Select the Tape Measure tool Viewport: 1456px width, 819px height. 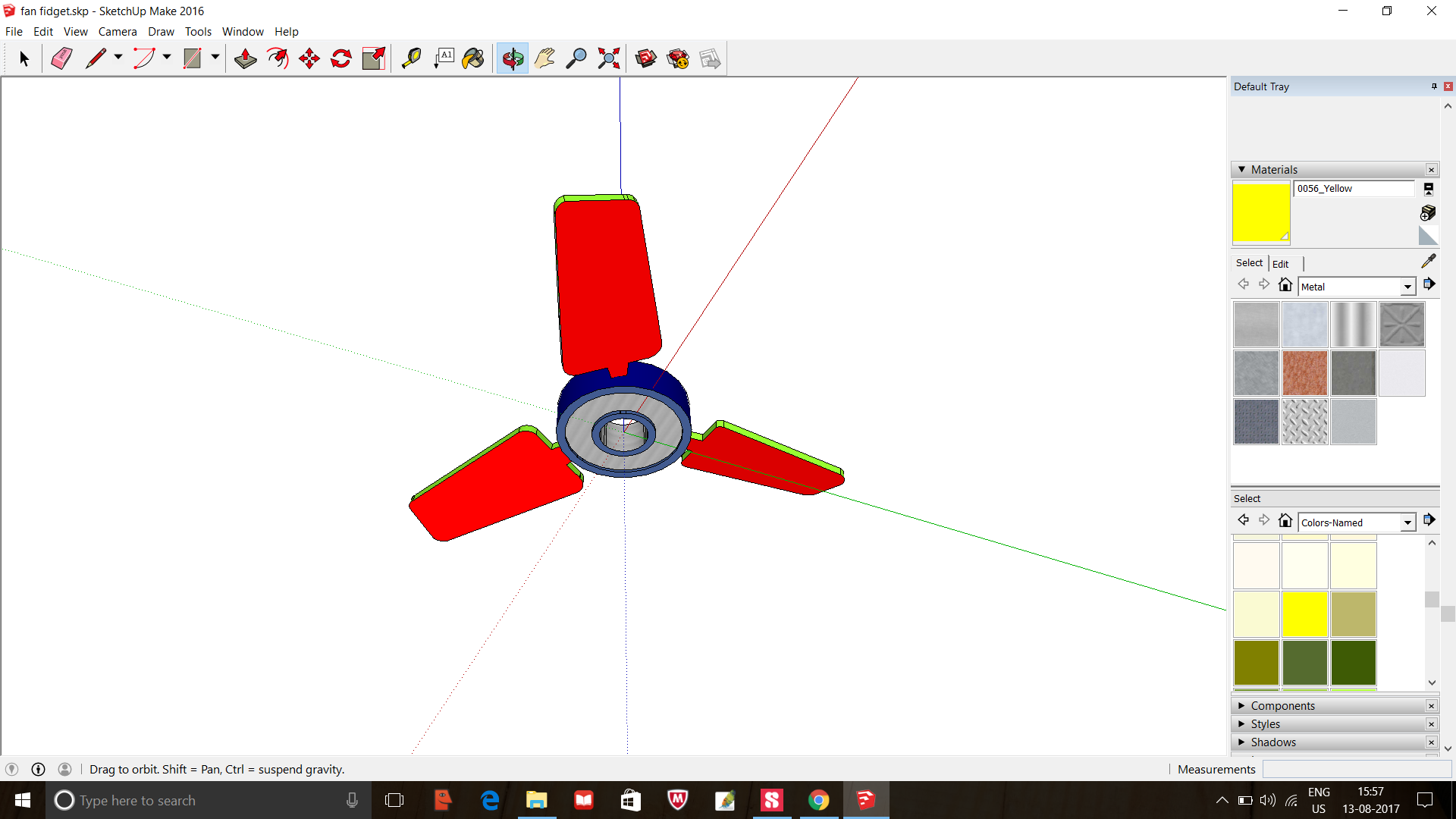pos(410,58)
